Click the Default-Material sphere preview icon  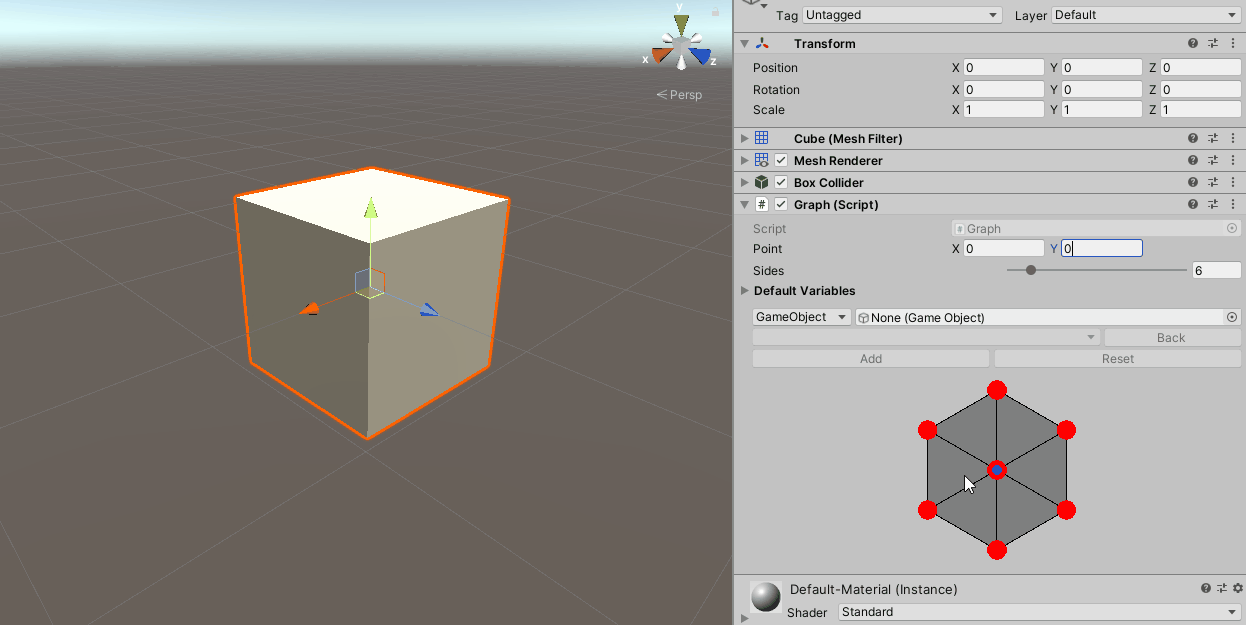click(765, 597)
